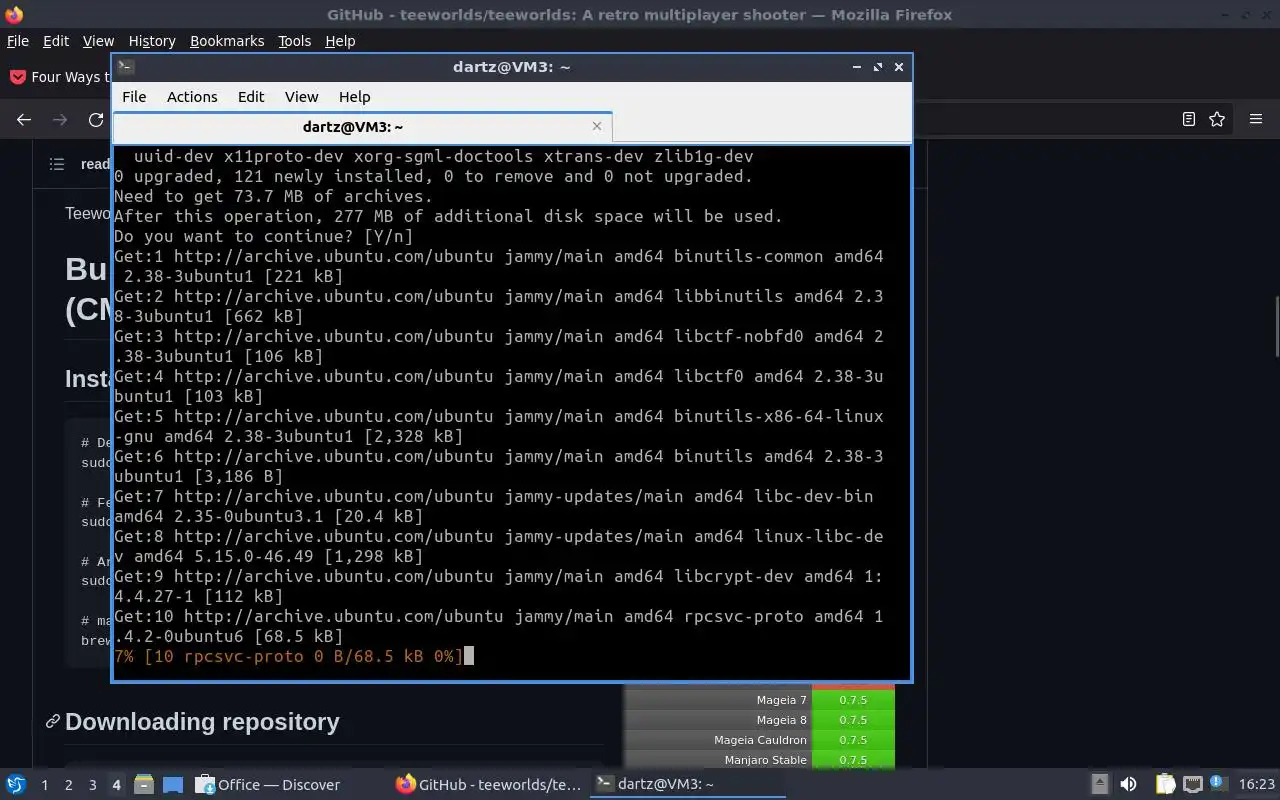The image size is (1280, 800).
Task: Toggle reader view in Firefox
Action: 1189,119
